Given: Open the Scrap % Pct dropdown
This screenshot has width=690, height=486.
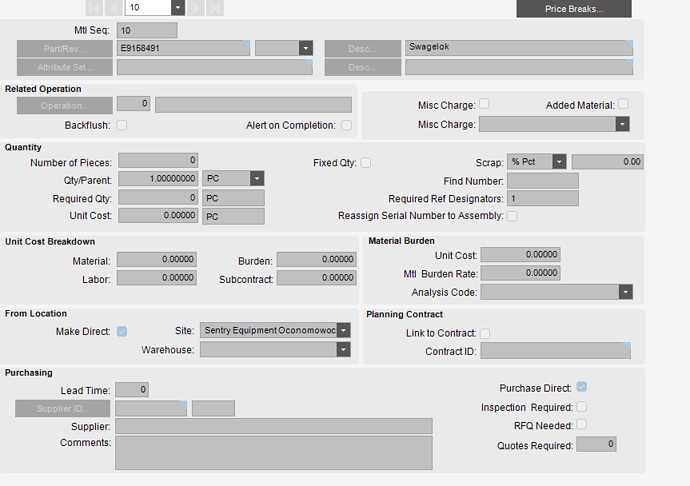Looking at the screenshot, I should click(559, 162).
